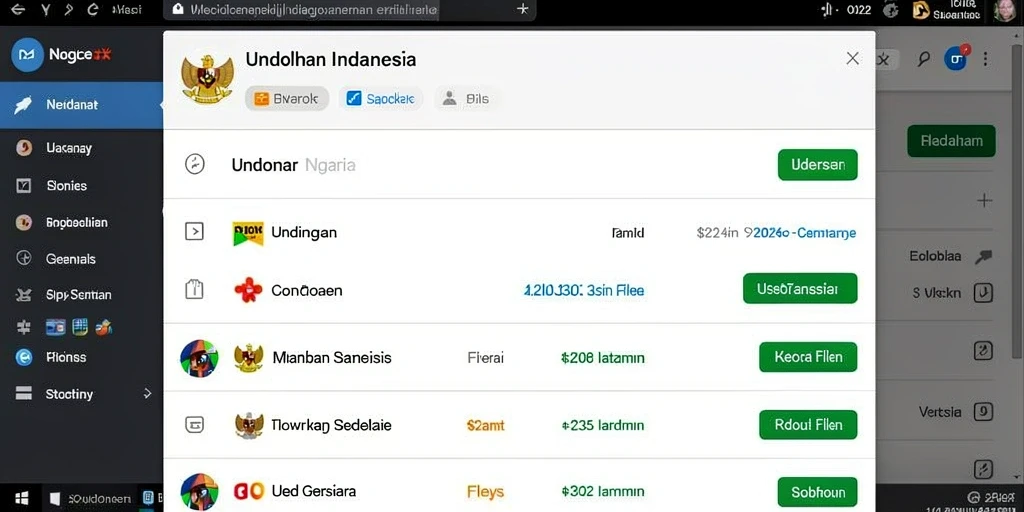
Task: Click the GO logo beside Ued Gersiara
Action: coord(248,491)
